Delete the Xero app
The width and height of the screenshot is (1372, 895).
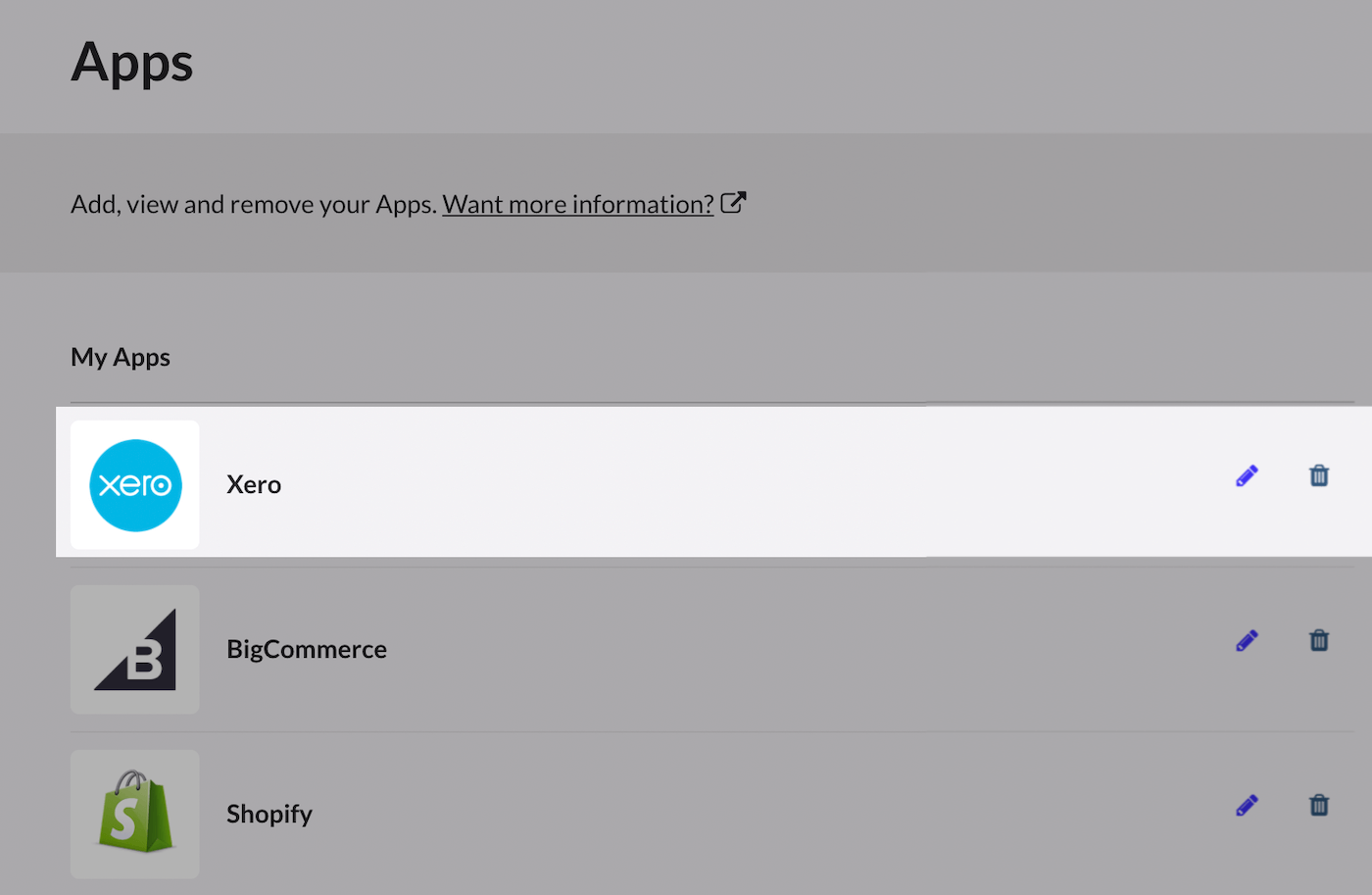[x=1319, y=476]
